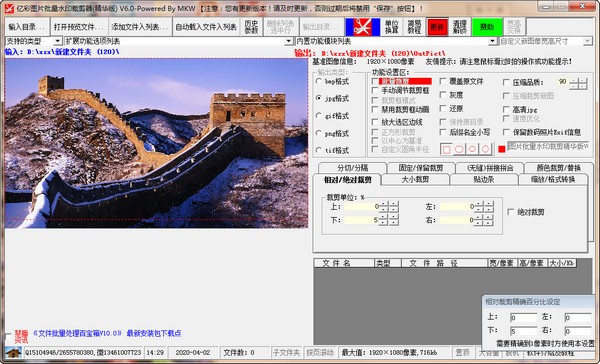Click the scissors crop start icon
This screenshot has height=364, width=600.
click(x=362, y=27)
